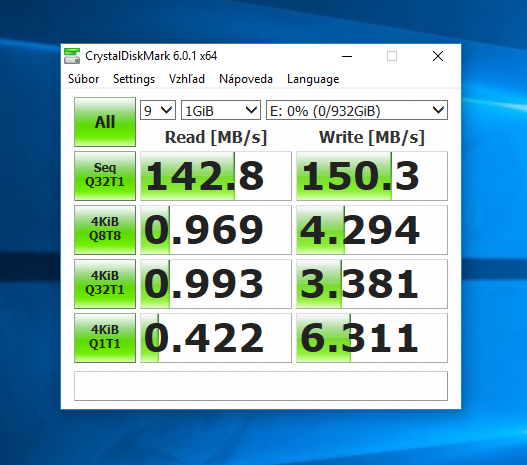This screenshot has width=527, height=465.
Task: Open the E: drive selection dropdown
Action: point(357,110)
